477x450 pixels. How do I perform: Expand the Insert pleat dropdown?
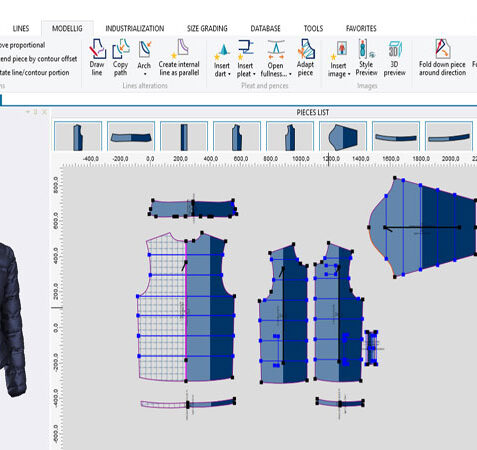point(254,74)
